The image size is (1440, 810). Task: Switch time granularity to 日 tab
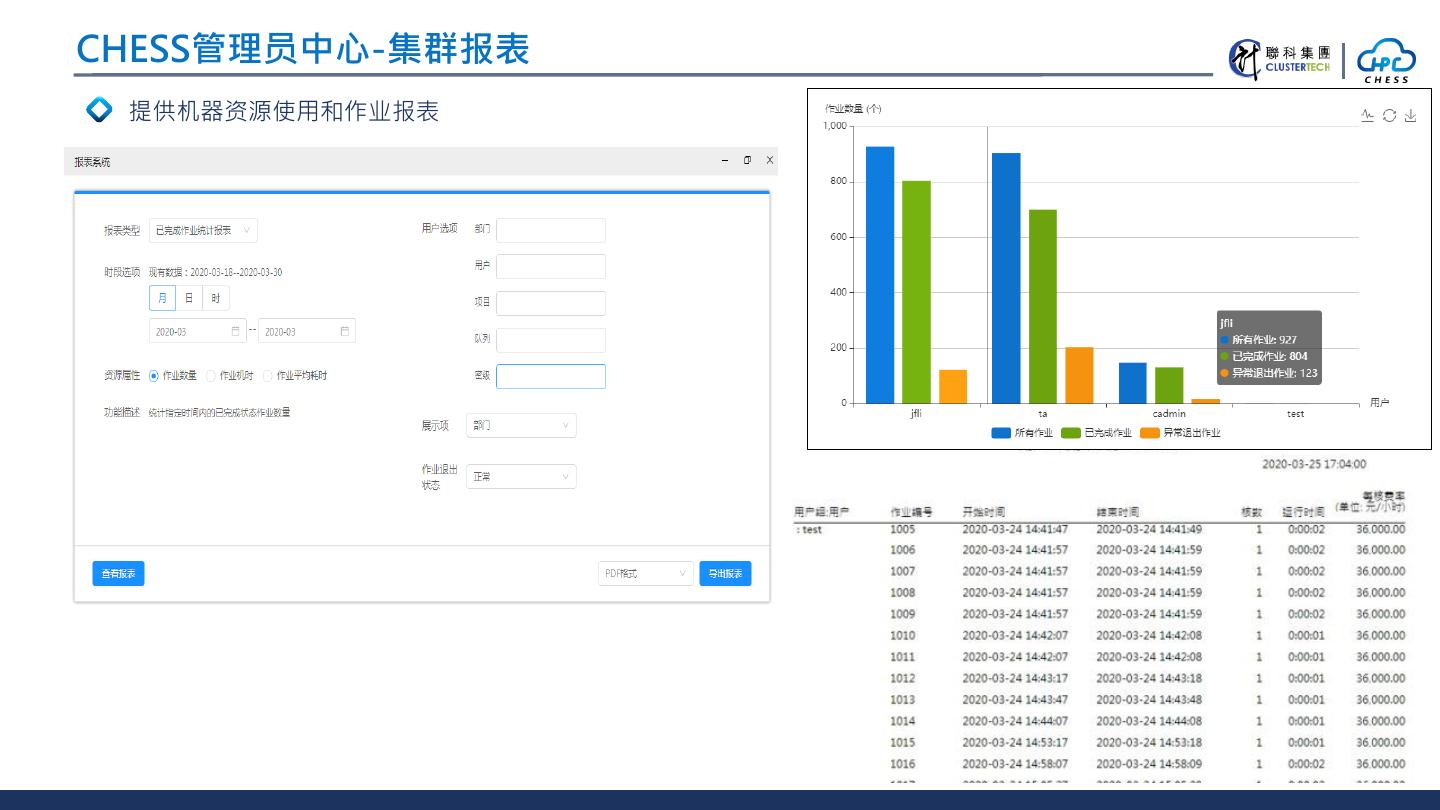coord(189,298)
